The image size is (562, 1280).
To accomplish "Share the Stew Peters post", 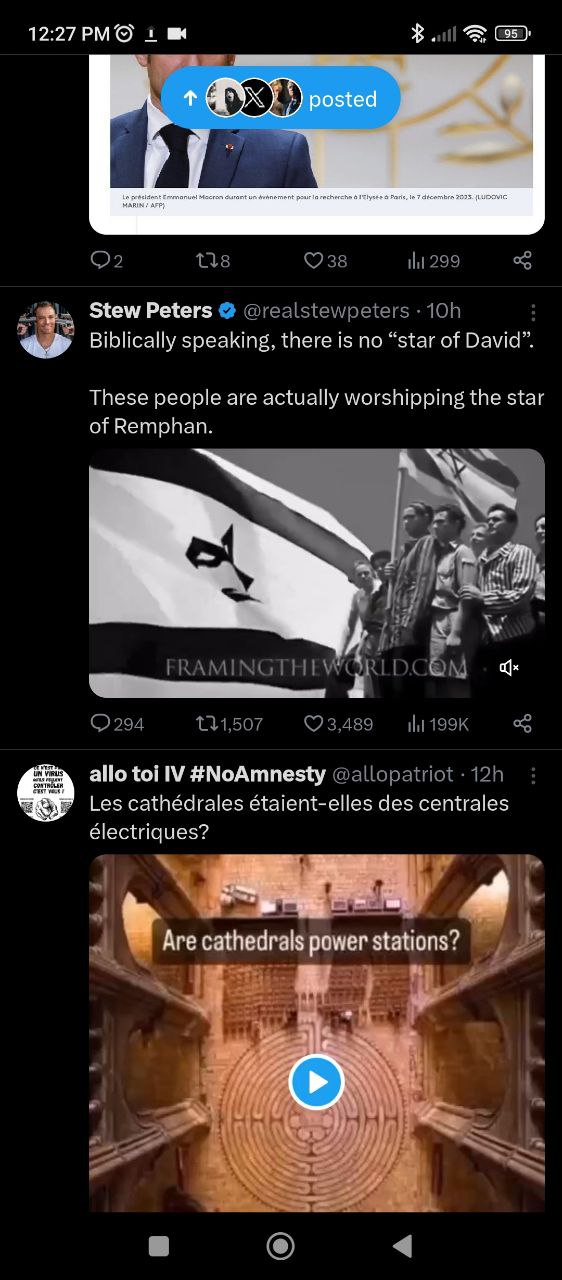I will tap(522, 723).
